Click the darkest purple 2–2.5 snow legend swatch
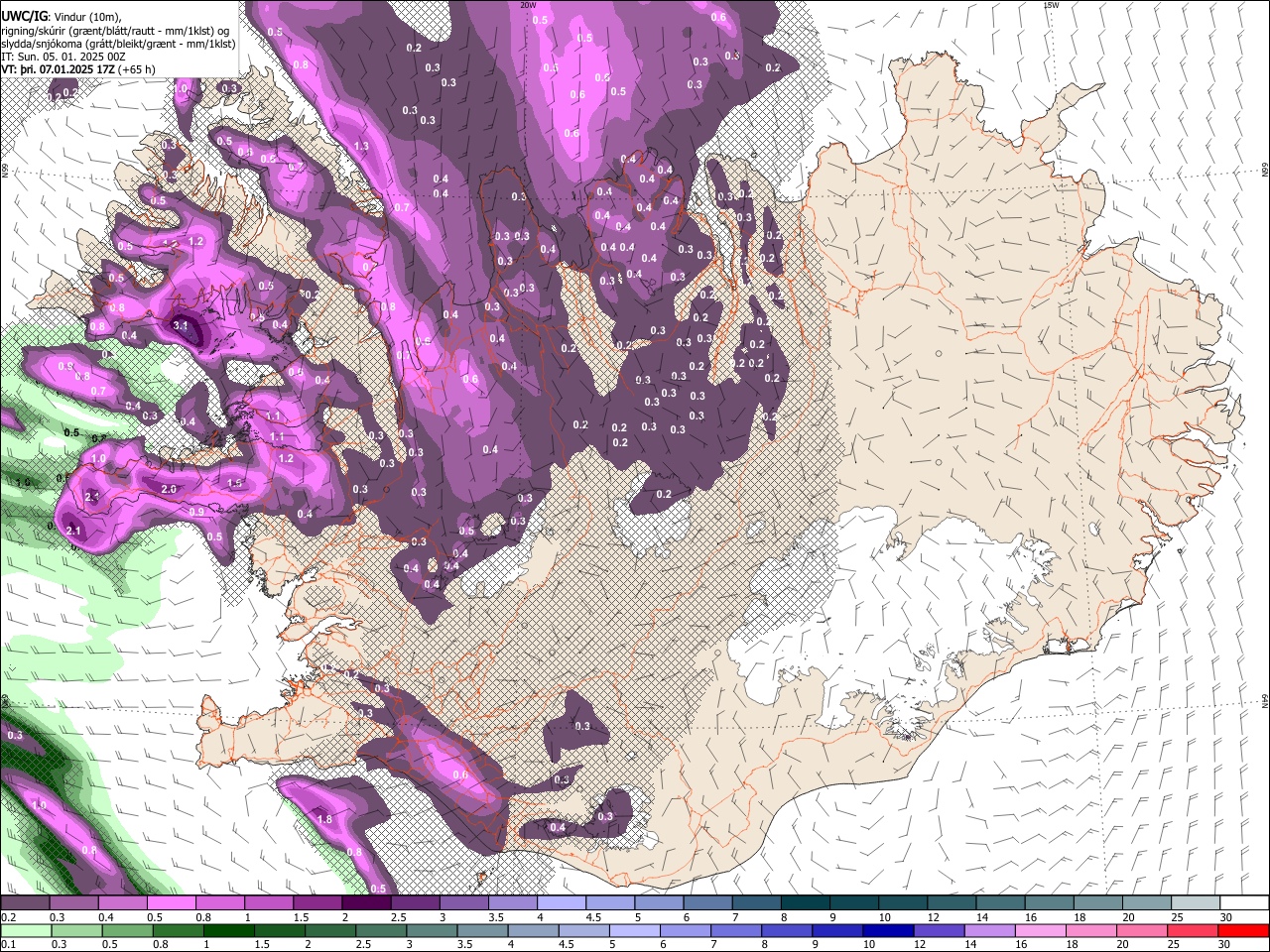Screen dimensions: 1270x952 pyautogui.click(x=366, y=902)
